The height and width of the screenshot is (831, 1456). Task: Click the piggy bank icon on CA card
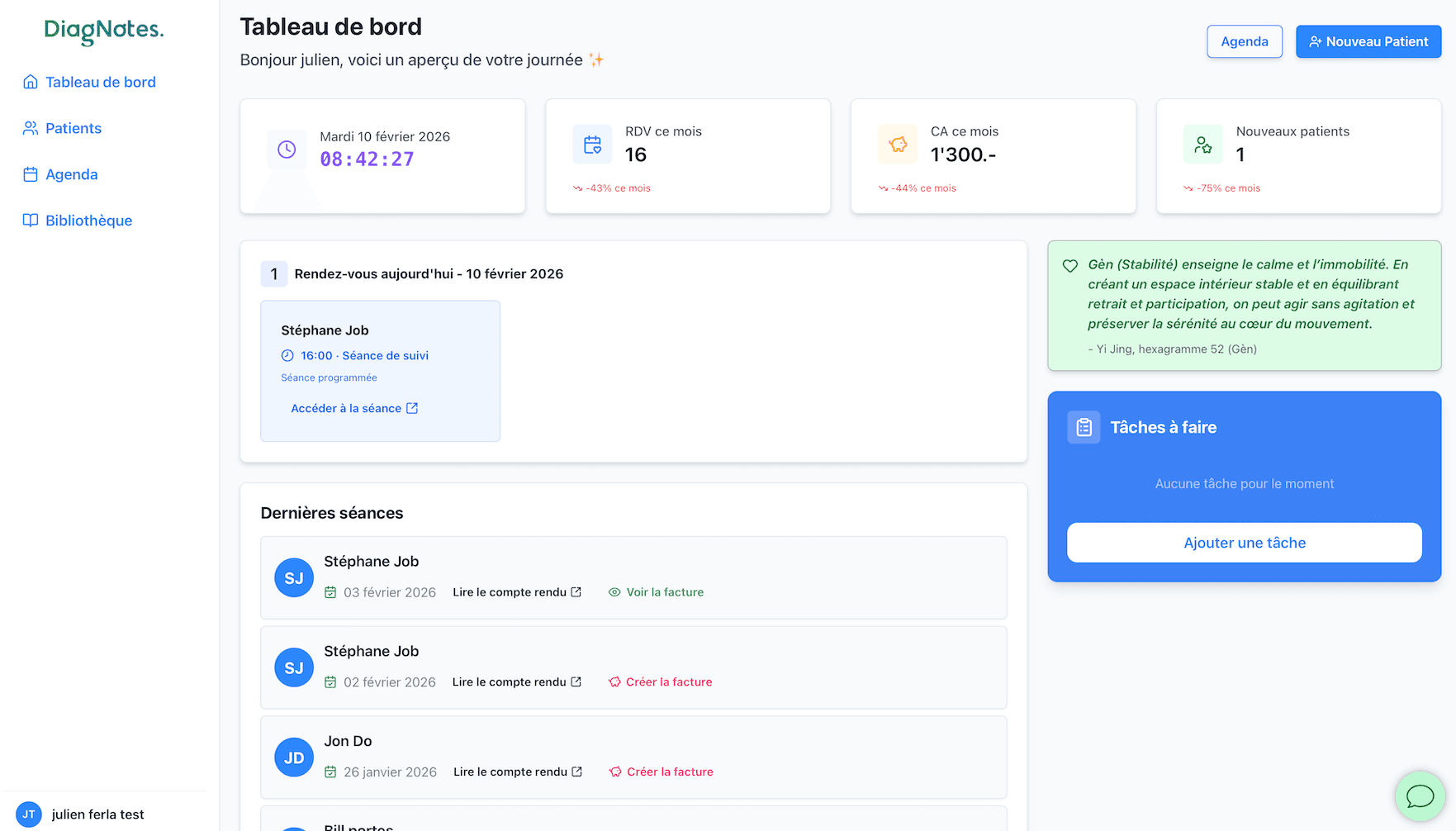point(898,144)
